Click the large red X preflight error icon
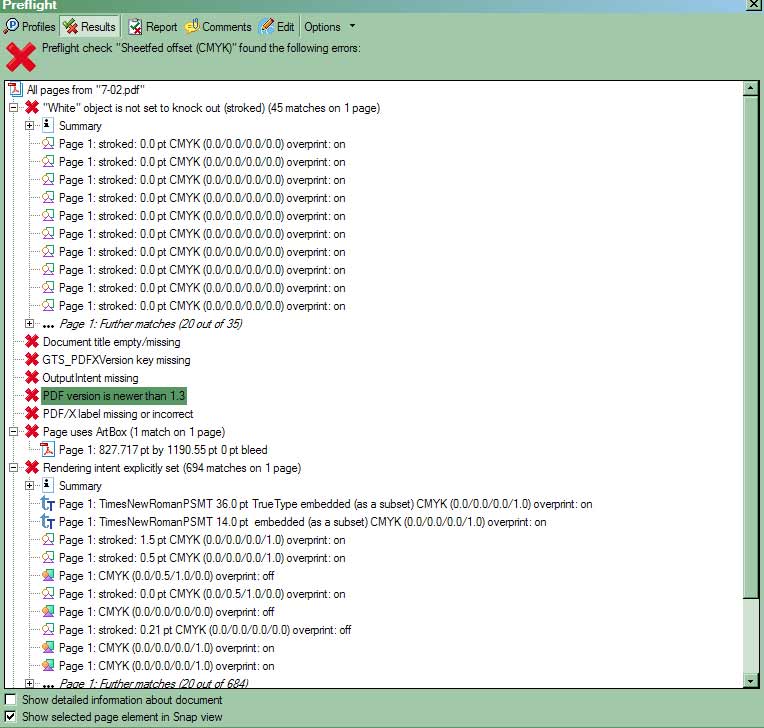 click(x=20, y=57)
